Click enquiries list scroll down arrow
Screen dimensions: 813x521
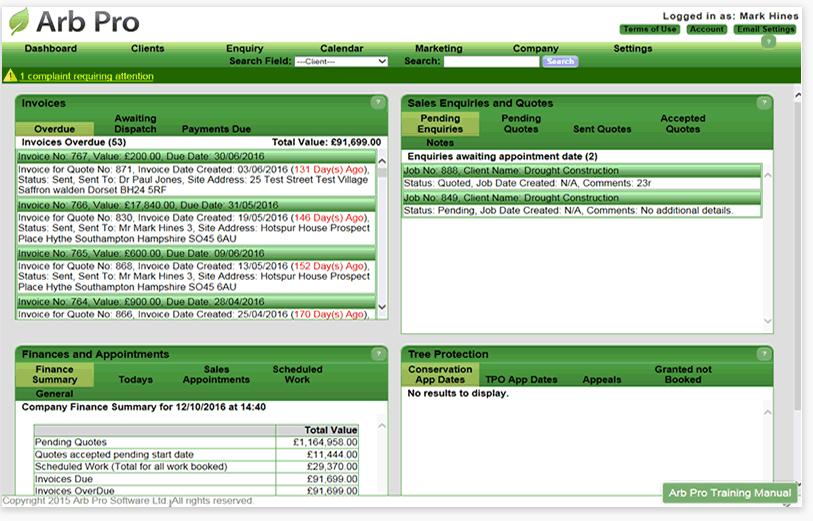pyautogui.click(x=768, y=321)
